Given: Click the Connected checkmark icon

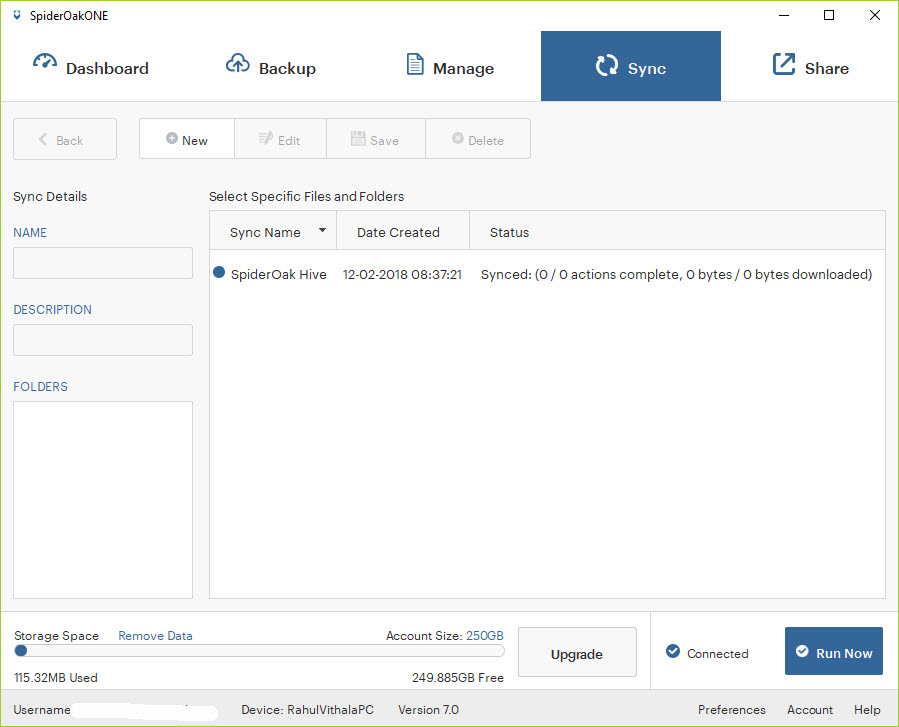Looking at the screenshot, I should [x=673, y=651].
